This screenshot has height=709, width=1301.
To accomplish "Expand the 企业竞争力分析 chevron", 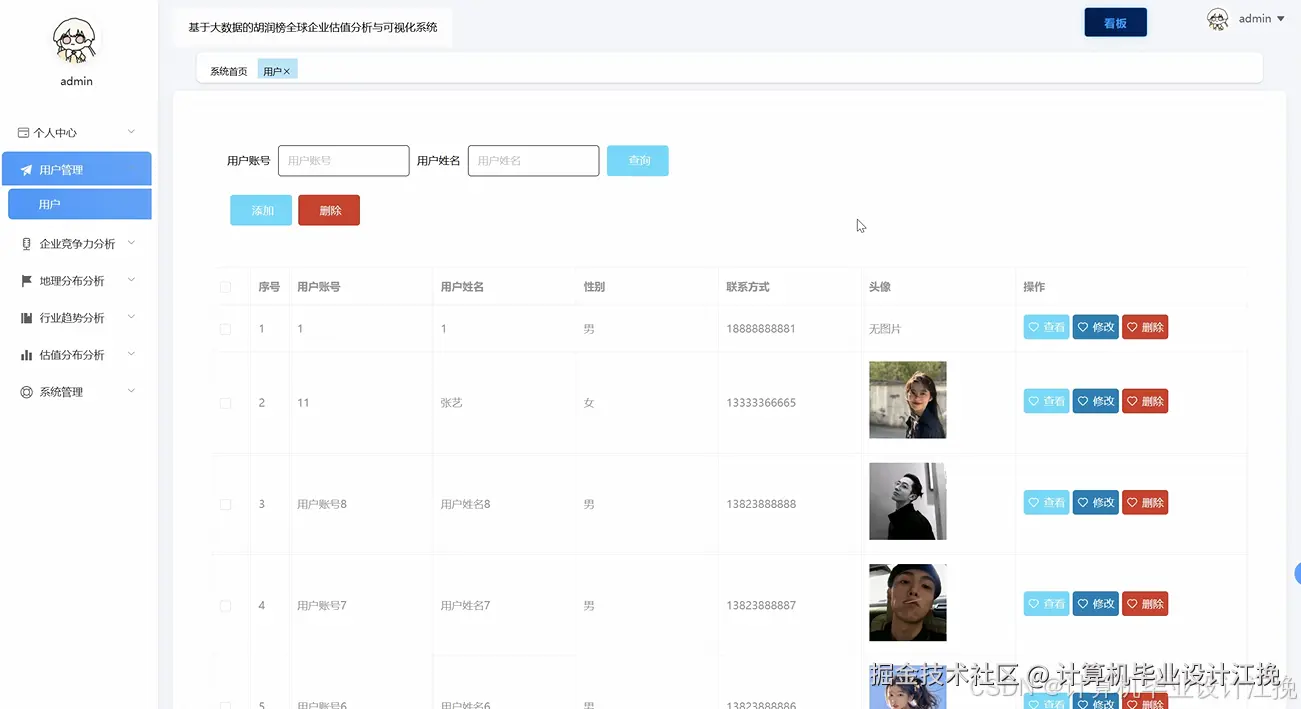I will [131, 243].
